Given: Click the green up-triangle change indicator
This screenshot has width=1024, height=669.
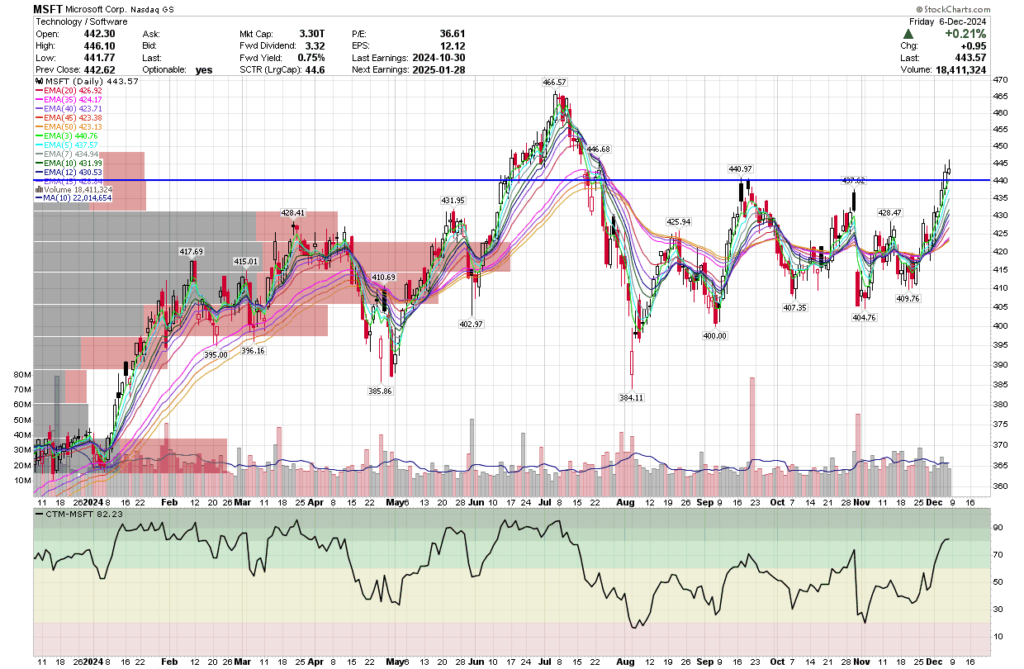Looking at the screenshot, I should tap(906, 33).
